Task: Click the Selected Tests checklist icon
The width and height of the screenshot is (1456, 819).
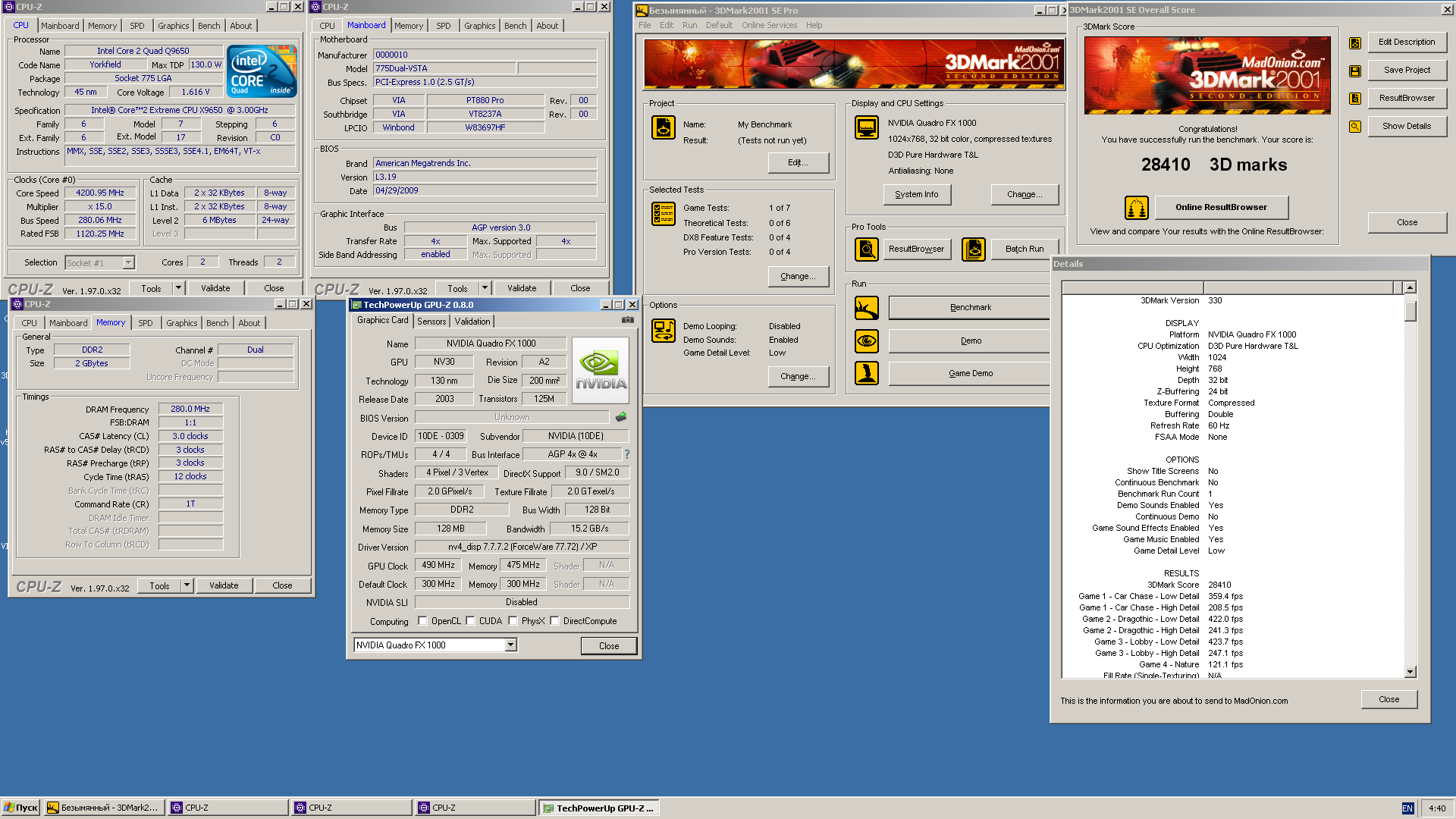Action: pos(664,214)
